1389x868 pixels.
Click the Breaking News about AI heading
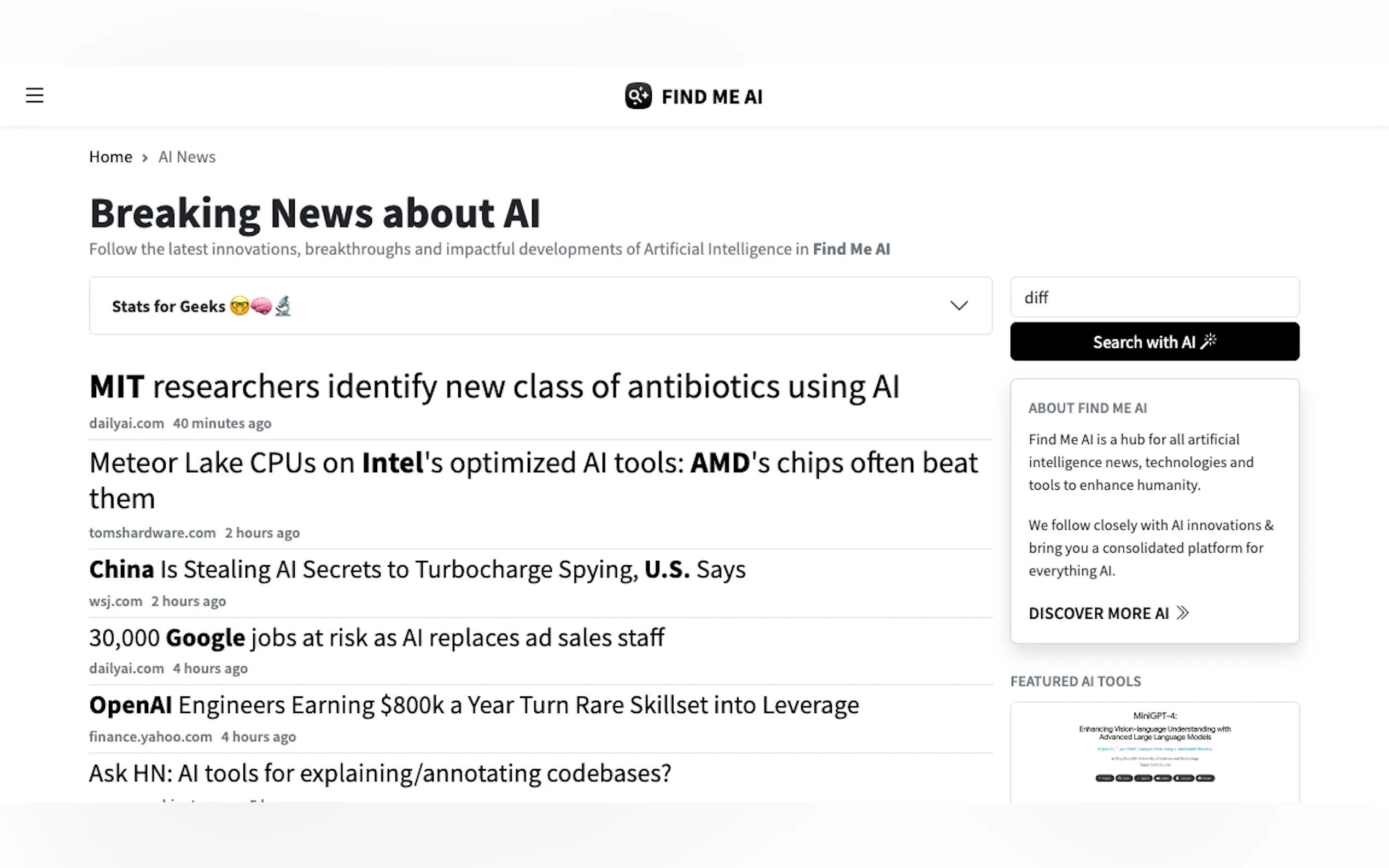(314, 213)
